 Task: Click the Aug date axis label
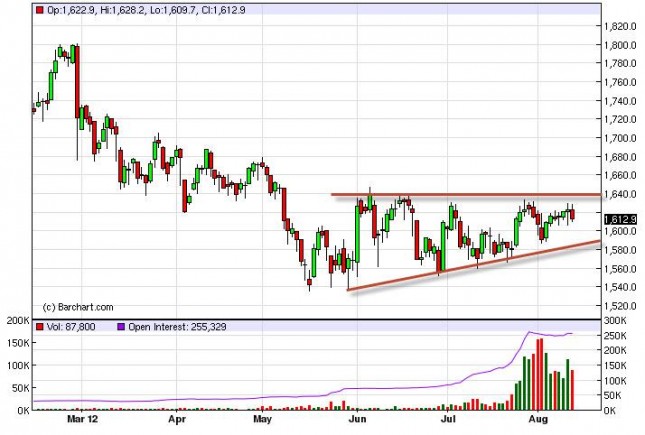[538, 419]
